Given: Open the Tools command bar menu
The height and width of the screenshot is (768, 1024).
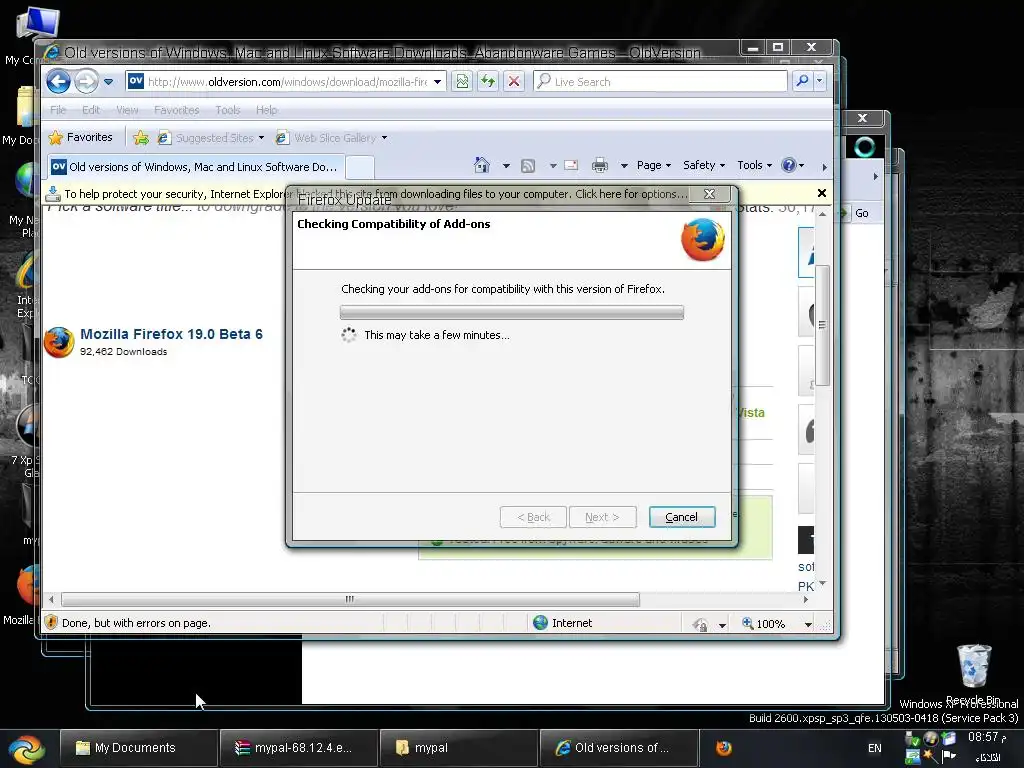Looking at the screenshot, I should click(754, 165).
